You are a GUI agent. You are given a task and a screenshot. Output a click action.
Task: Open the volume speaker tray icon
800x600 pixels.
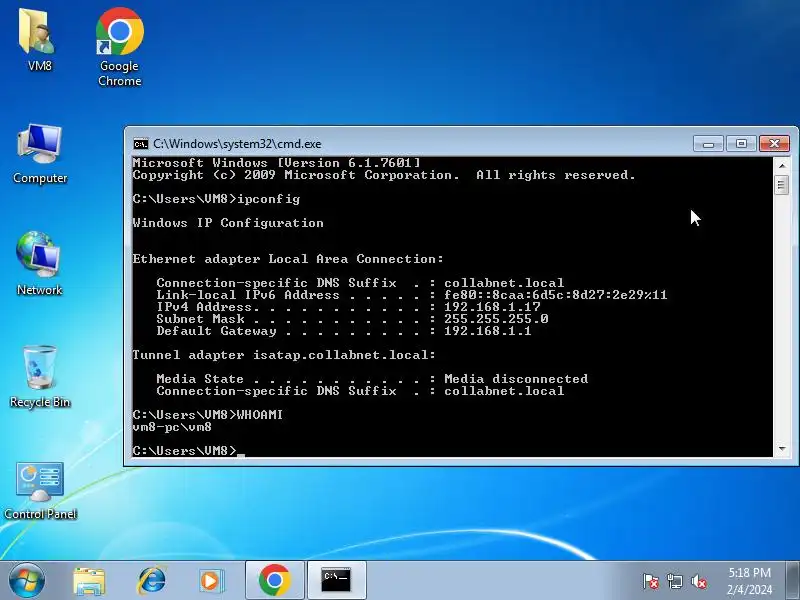click(698, 581)
